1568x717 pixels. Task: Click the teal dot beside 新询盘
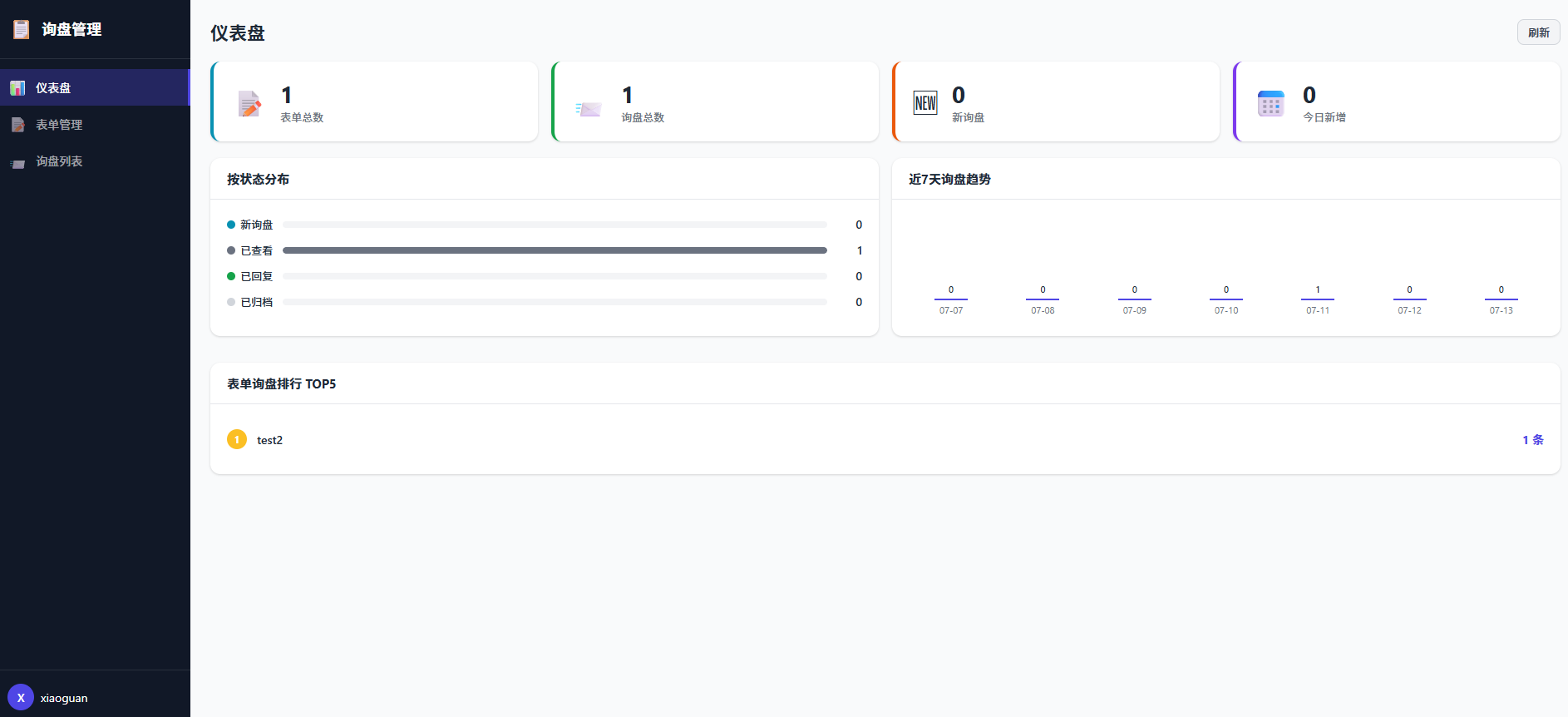click(x=231, y=225)
